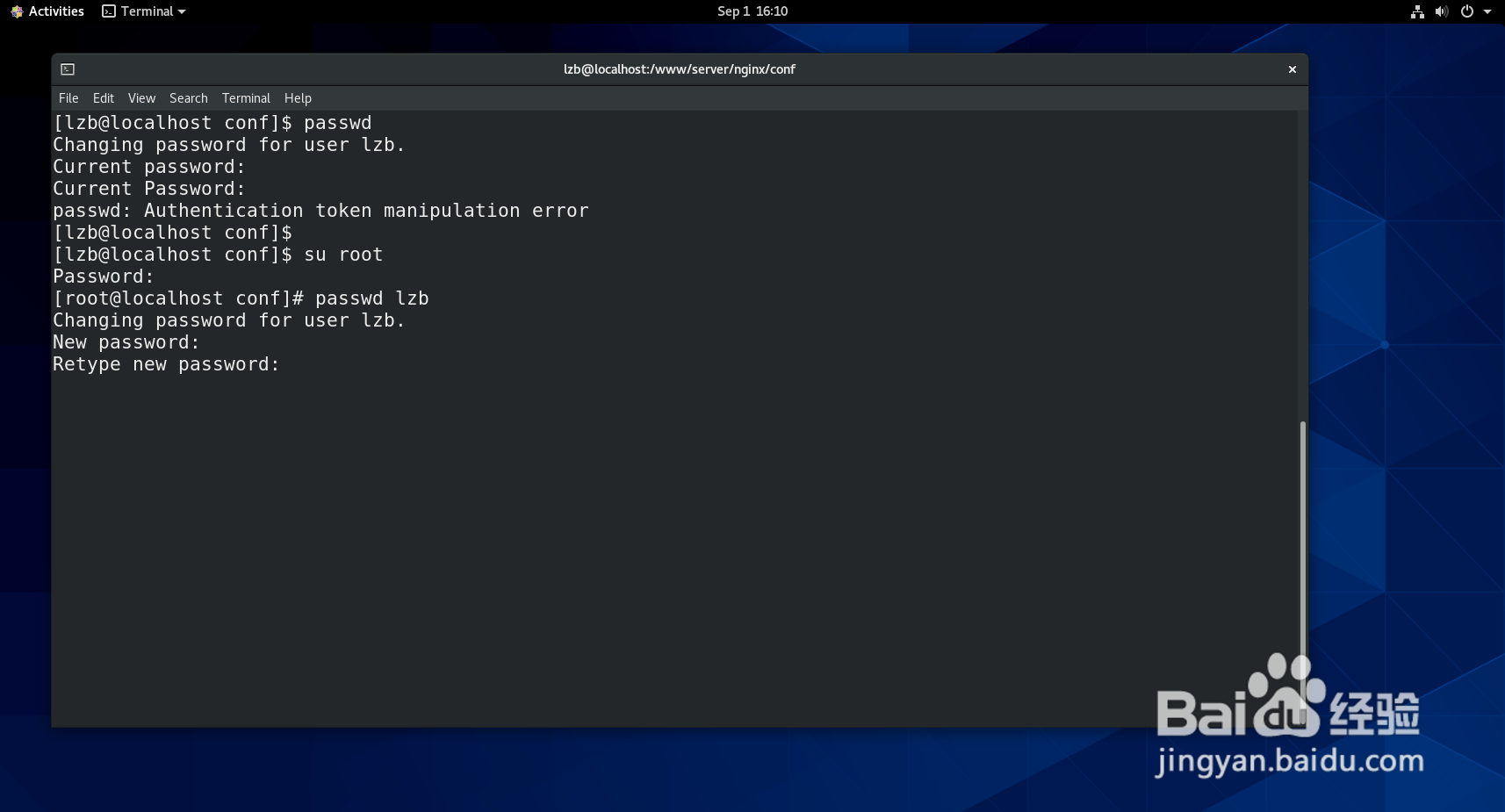Open the Search menu
The image size is (1505, 812).
pyautogui.click(x=189, y=98)
